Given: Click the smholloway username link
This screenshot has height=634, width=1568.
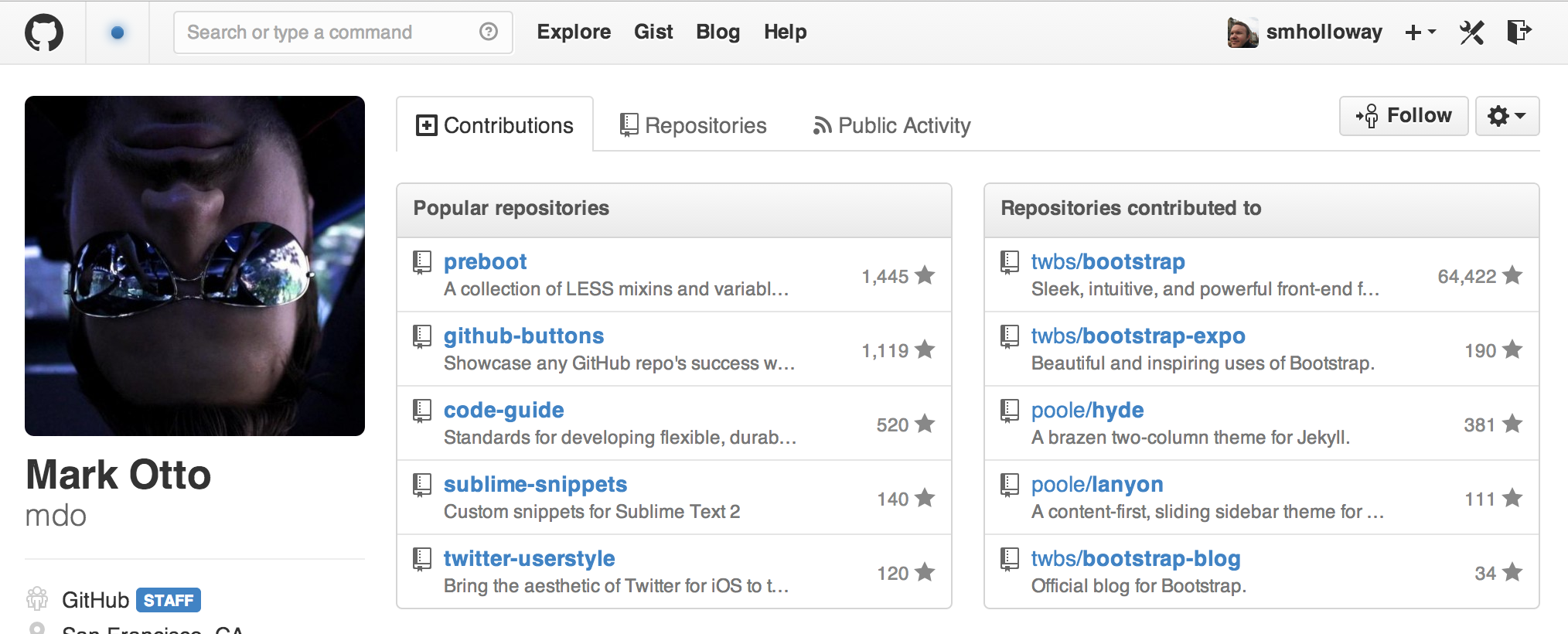Looking at the screenshot, I should click(x=1324, y=32).
